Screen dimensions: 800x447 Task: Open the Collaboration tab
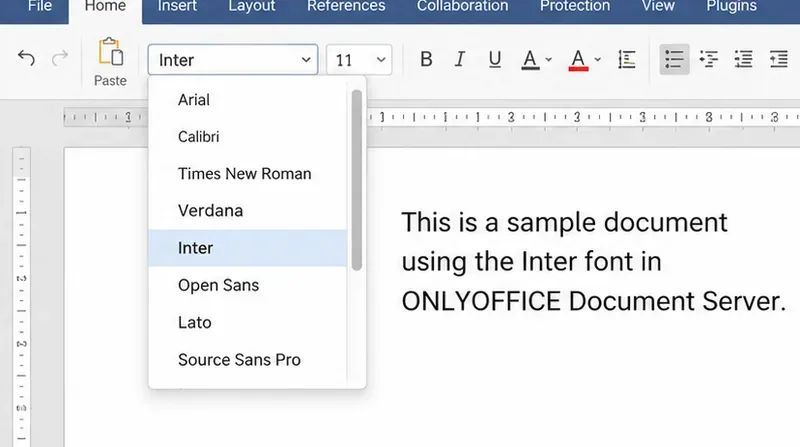tap(462, 8)
